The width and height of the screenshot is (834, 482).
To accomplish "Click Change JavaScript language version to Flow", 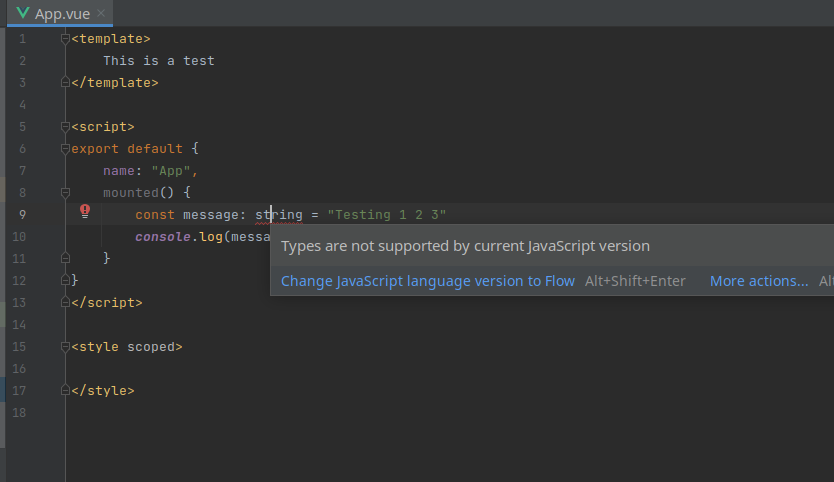I will pyautogui.click(x=427, y=281).
